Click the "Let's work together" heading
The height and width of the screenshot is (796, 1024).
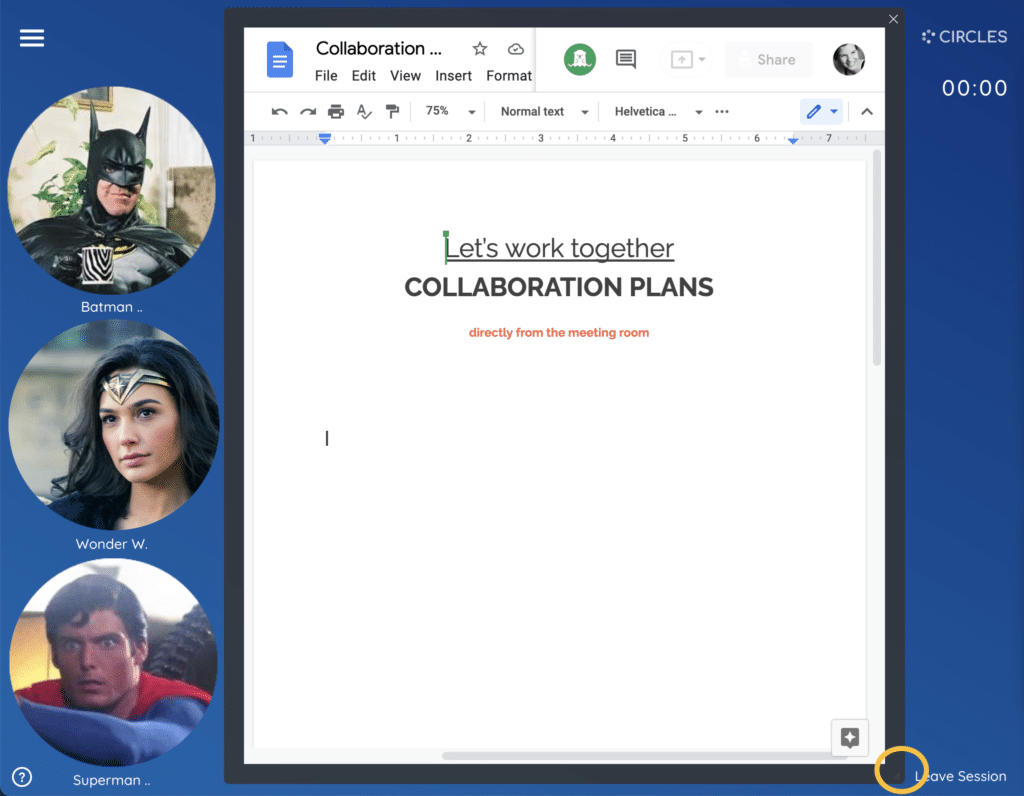559,248
